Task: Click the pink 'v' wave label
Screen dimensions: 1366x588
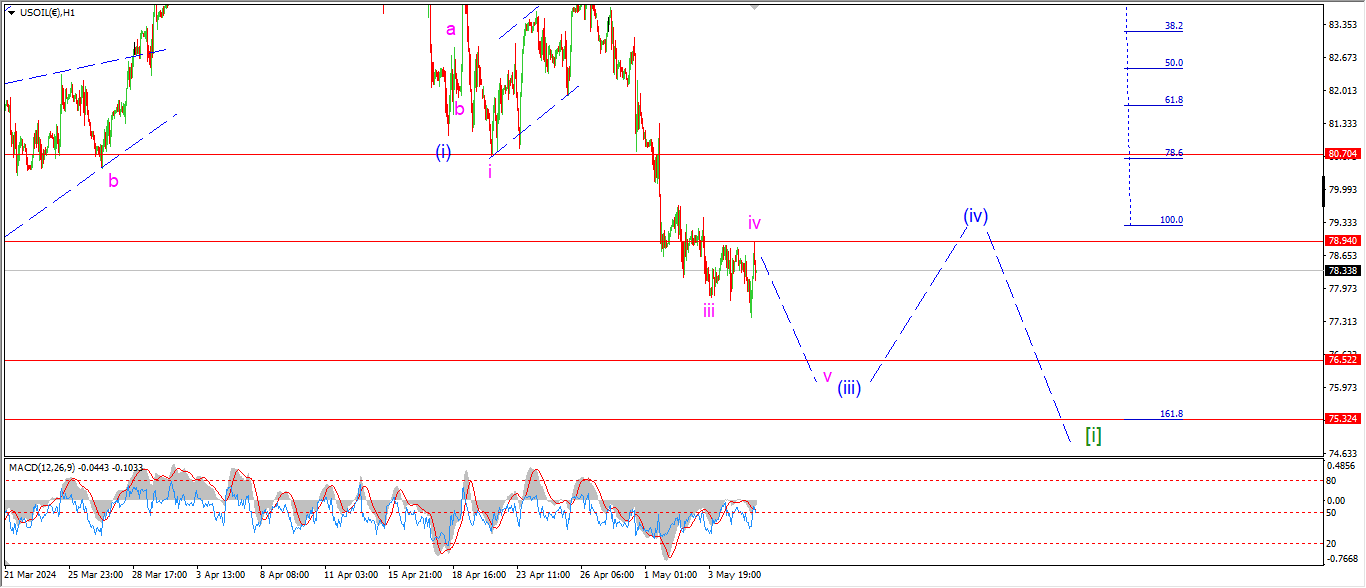Action: (x=827, y=376)
